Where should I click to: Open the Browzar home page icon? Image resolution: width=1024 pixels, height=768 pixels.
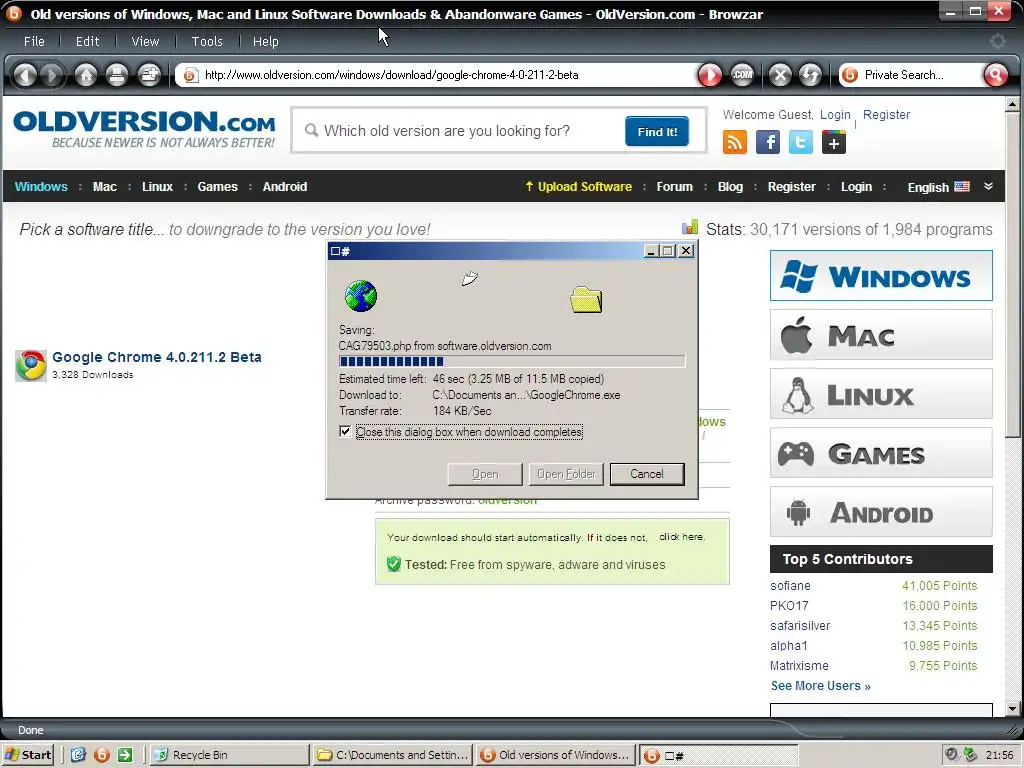(x=86, y=75)
